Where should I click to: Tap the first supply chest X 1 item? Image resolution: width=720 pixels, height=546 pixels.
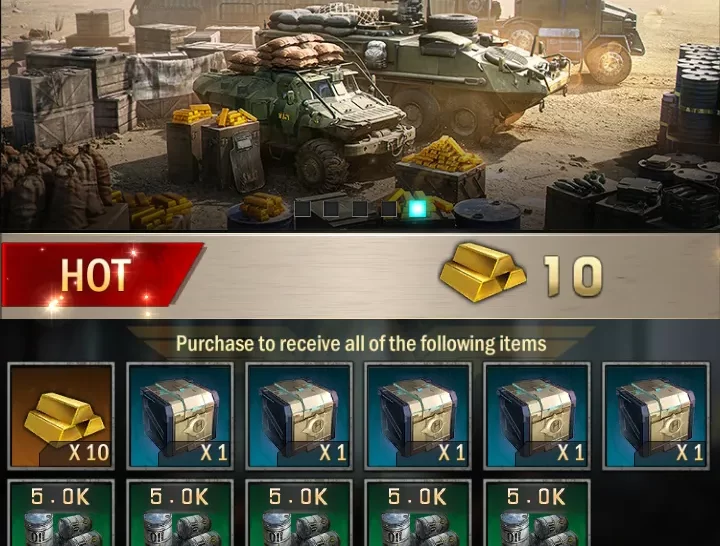pyautogui.click(x=180, y=417)
